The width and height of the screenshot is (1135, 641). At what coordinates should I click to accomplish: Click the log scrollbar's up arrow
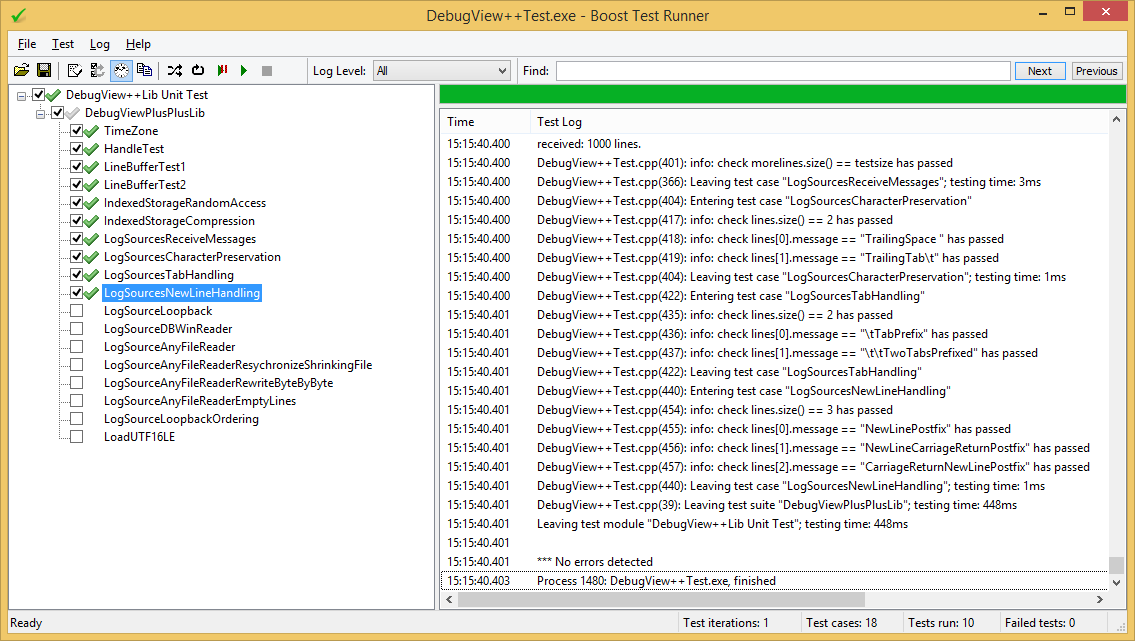1116,119
